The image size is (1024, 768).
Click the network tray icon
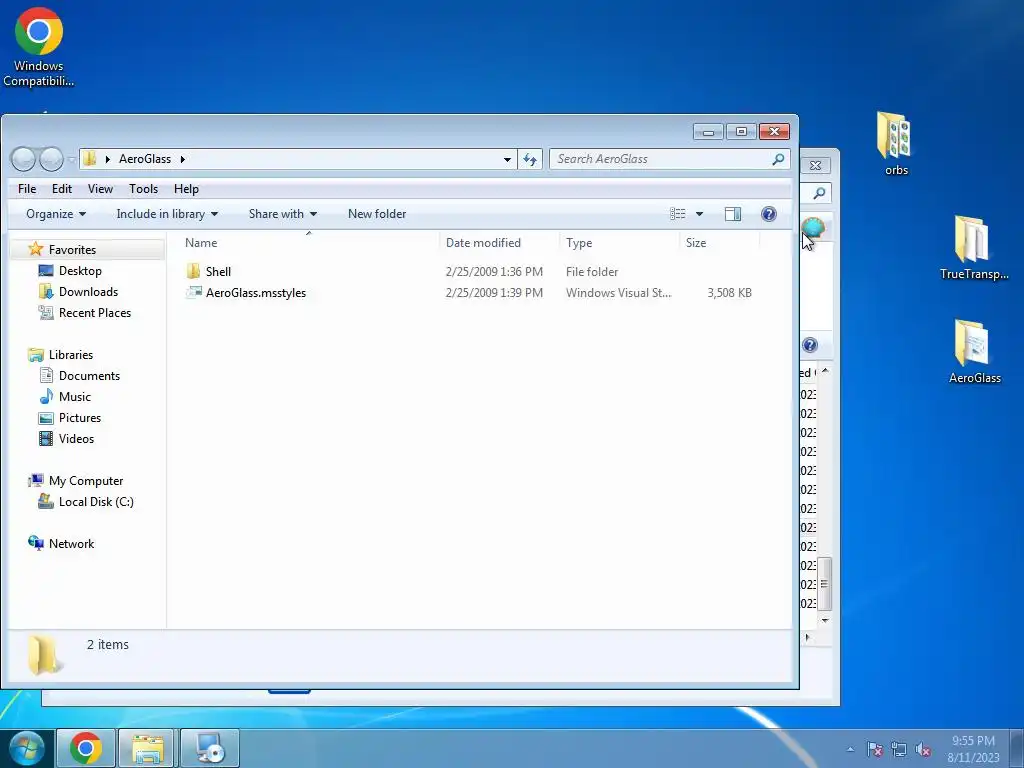coord(899,749)
